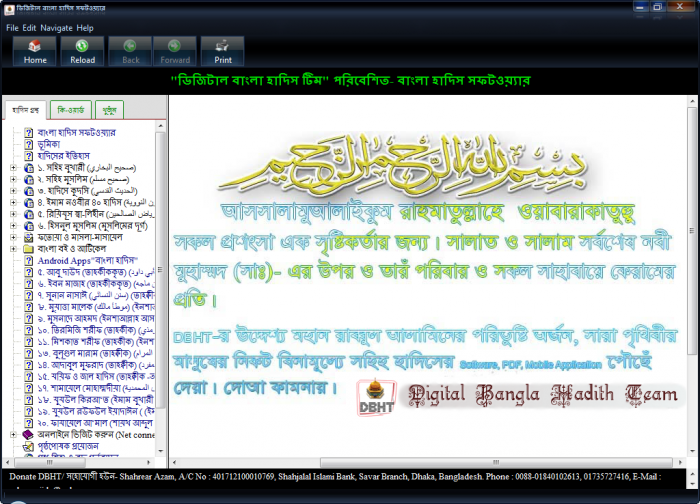Image resolution: width=700 pixels, height=504 pixels.
Task: Click the globe icon of ১. সহিহ বুখারী
Action: click(29, 168)
